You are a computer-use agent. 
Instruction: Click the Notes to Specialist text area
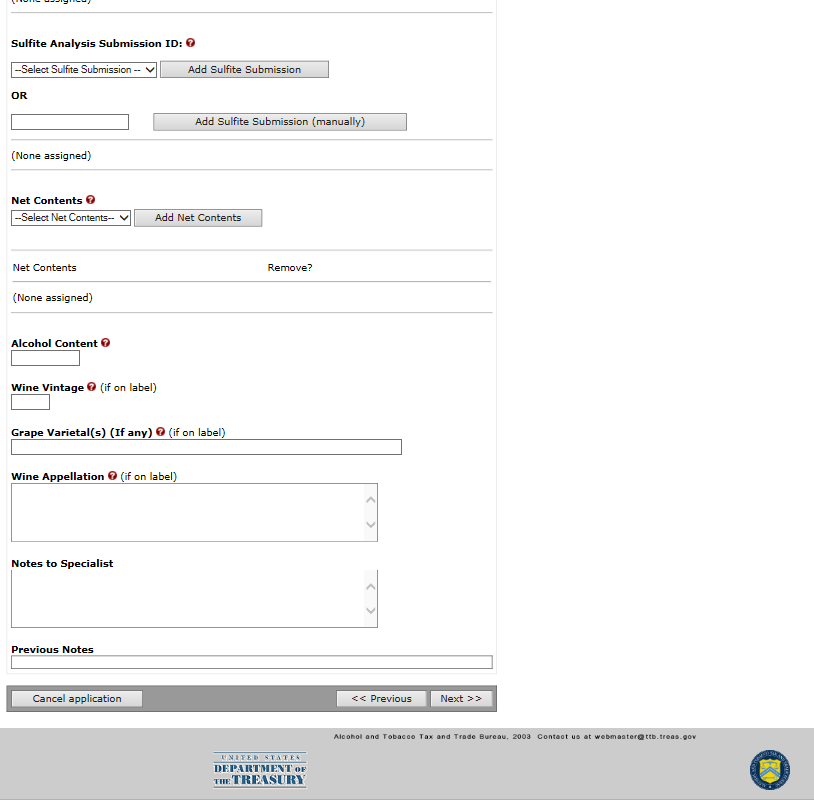188,599
